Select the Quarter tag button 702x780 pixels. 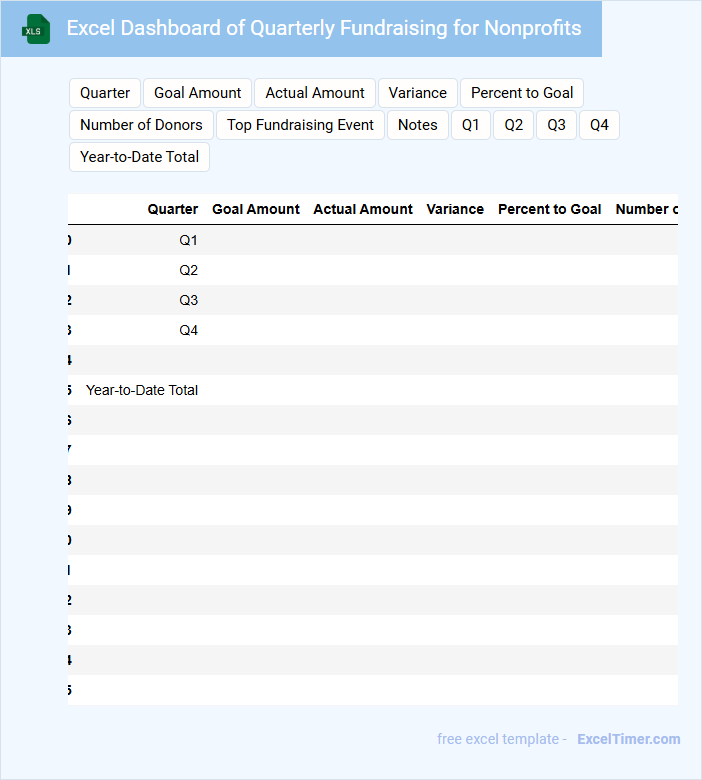[105, 93]
